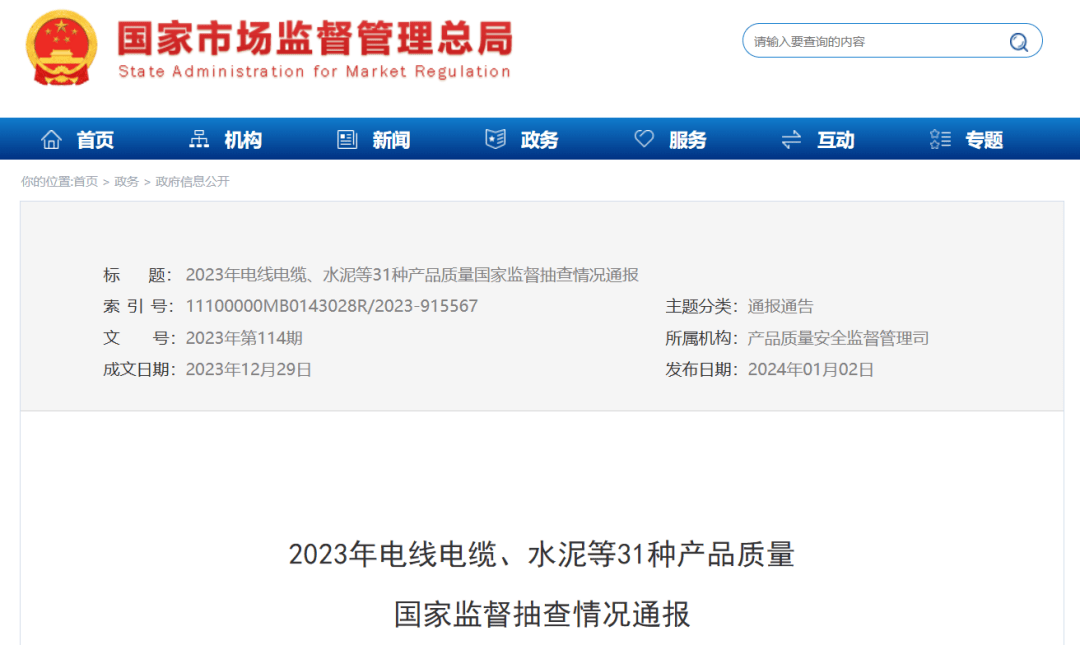The height and width of the screenshot is (645, 1080).
Task: Click the 所属机构 field label
Action: (x=701, y=338)
